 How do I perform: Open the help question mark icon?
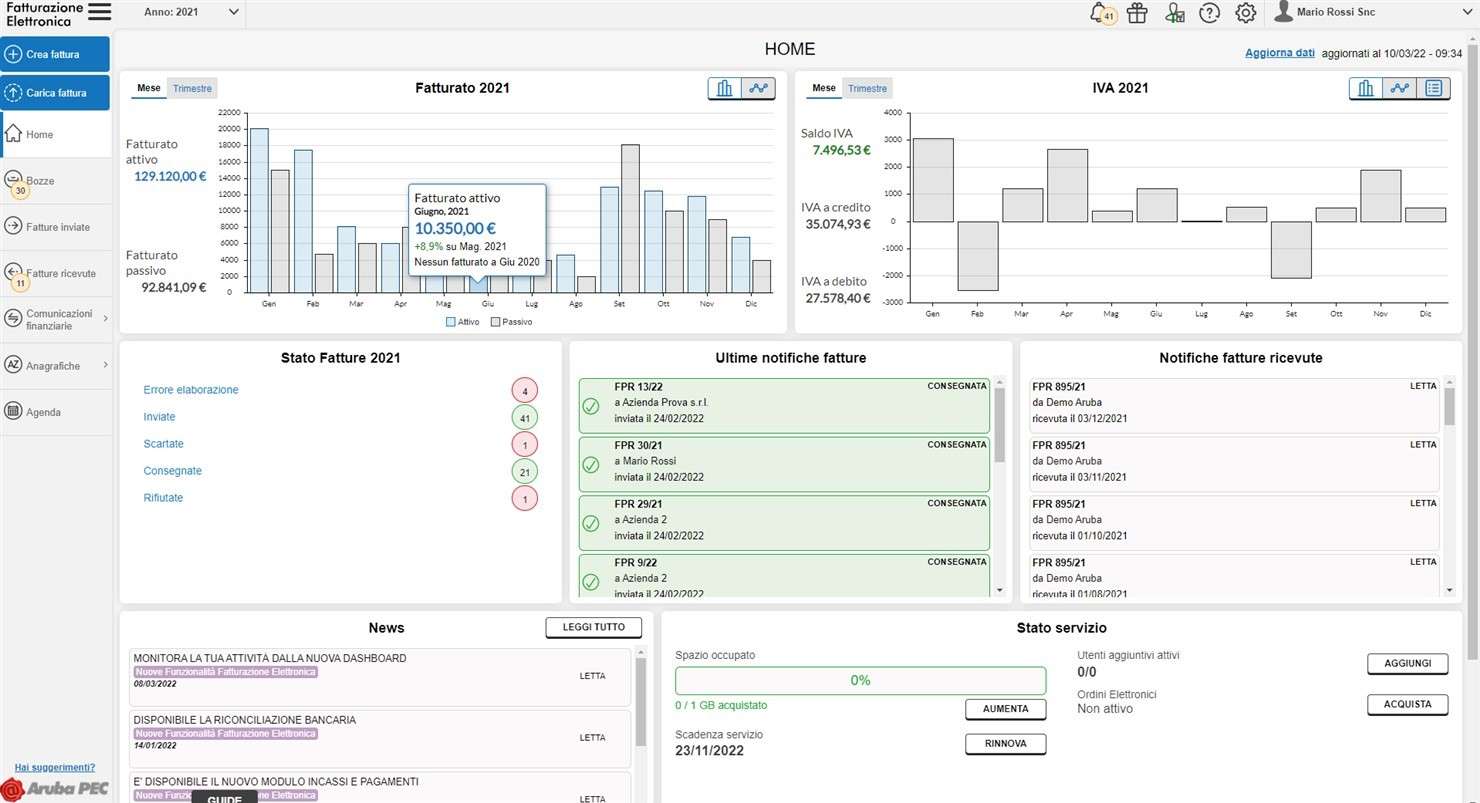1210,13
